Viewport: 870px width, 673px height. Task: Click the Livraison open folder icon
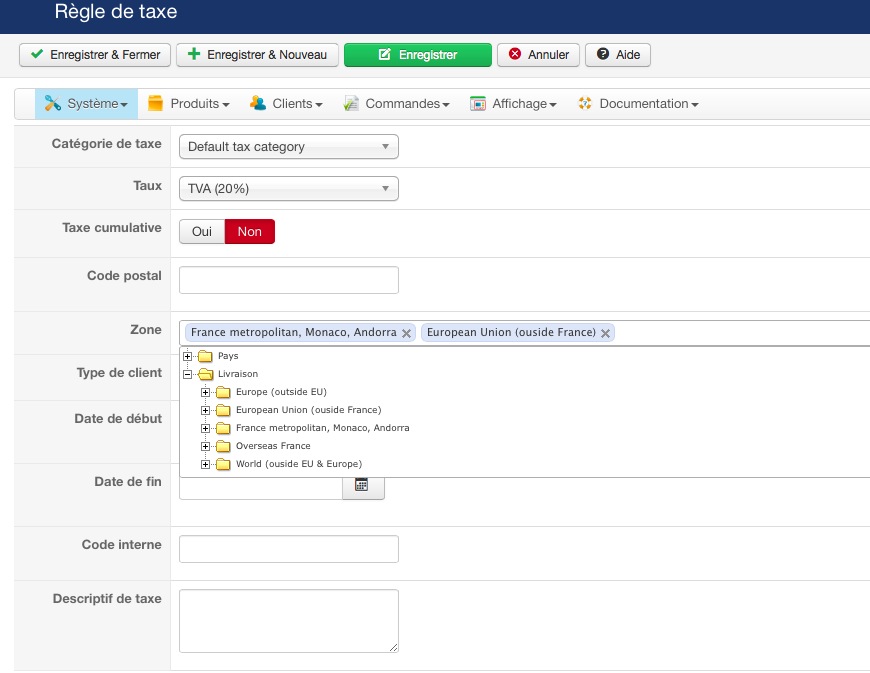click(205, 374)
